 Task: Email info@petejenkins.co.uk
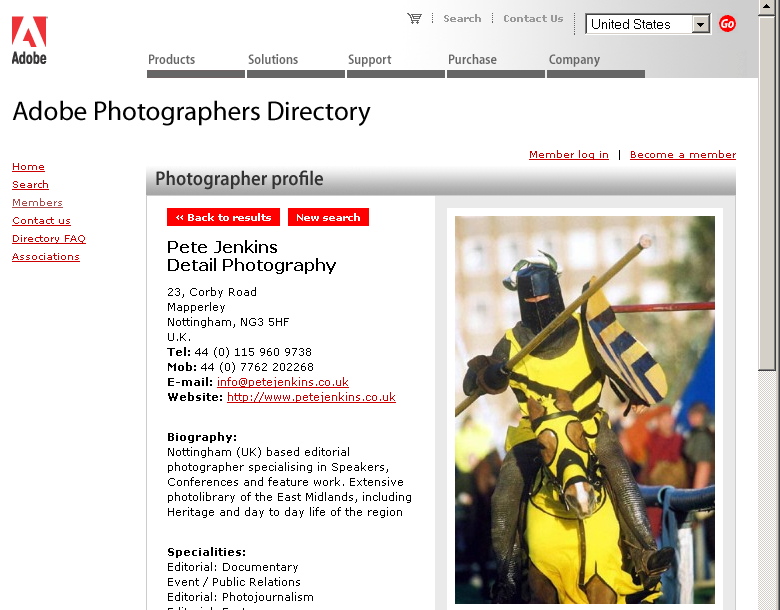point(283,382)
